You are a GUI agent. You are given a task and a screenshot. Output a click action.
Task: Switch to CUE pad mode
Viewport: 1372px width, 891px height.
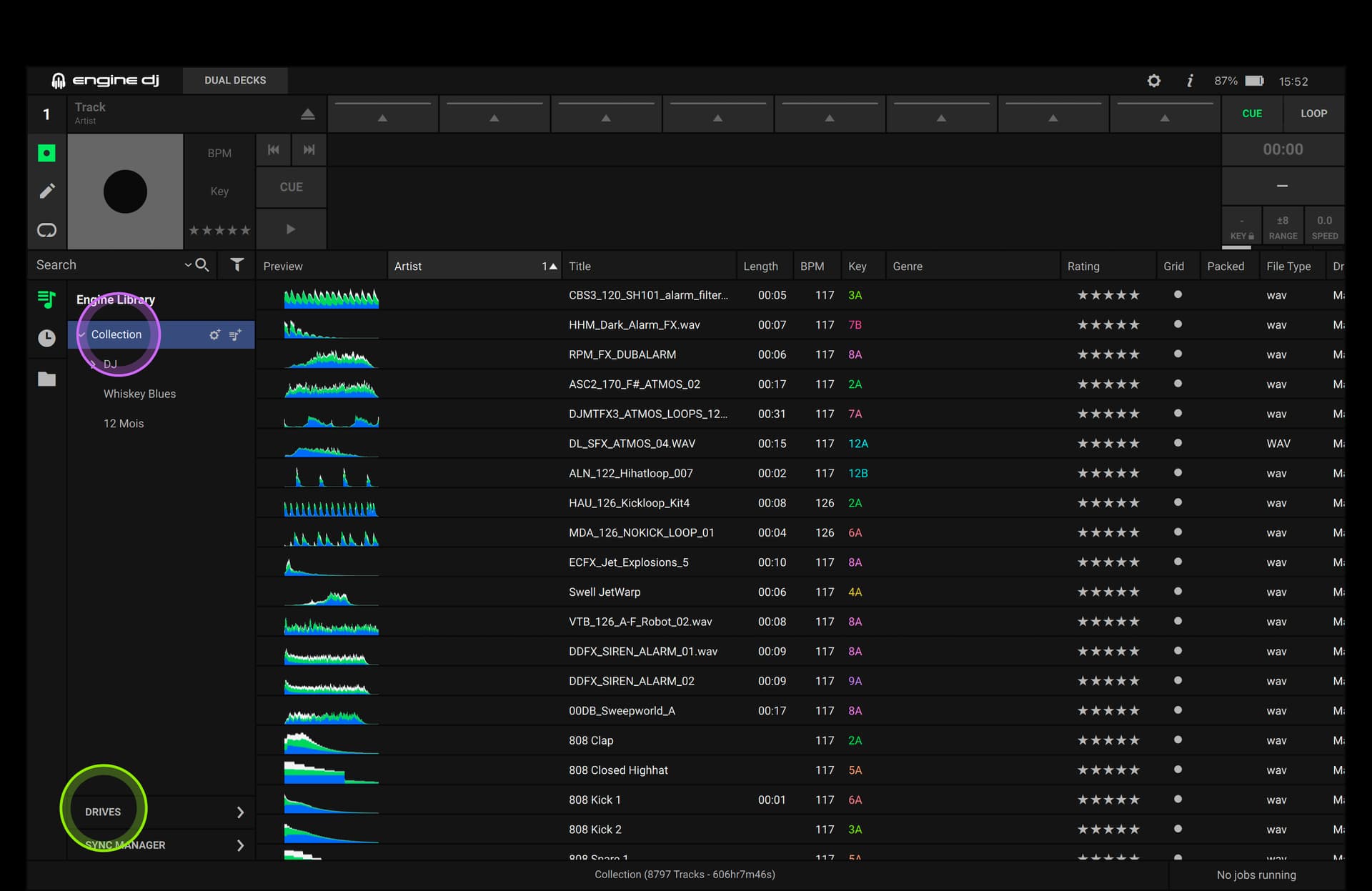click(1252, 114)
